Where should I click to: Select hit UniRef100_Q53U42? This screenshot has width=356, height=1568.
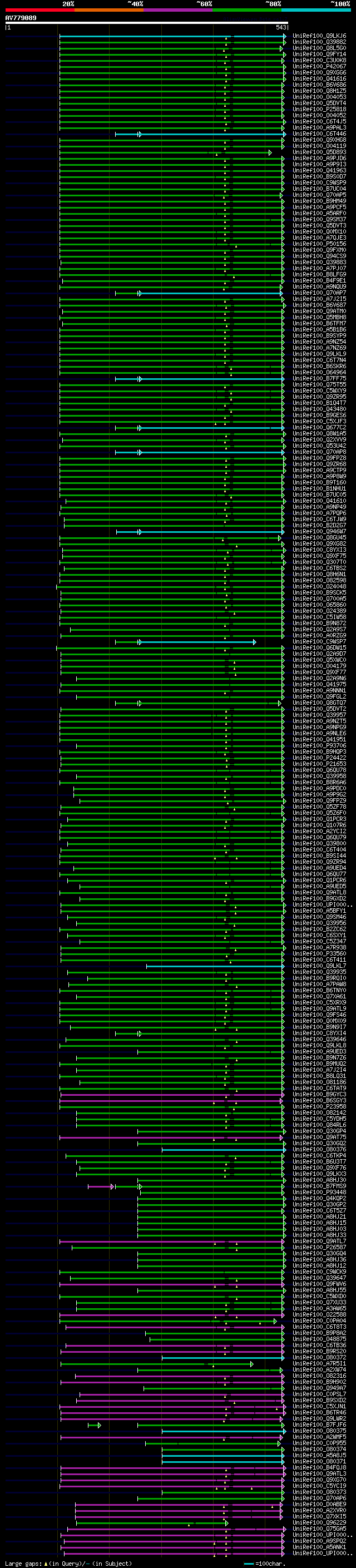click(x=319, y=446)
